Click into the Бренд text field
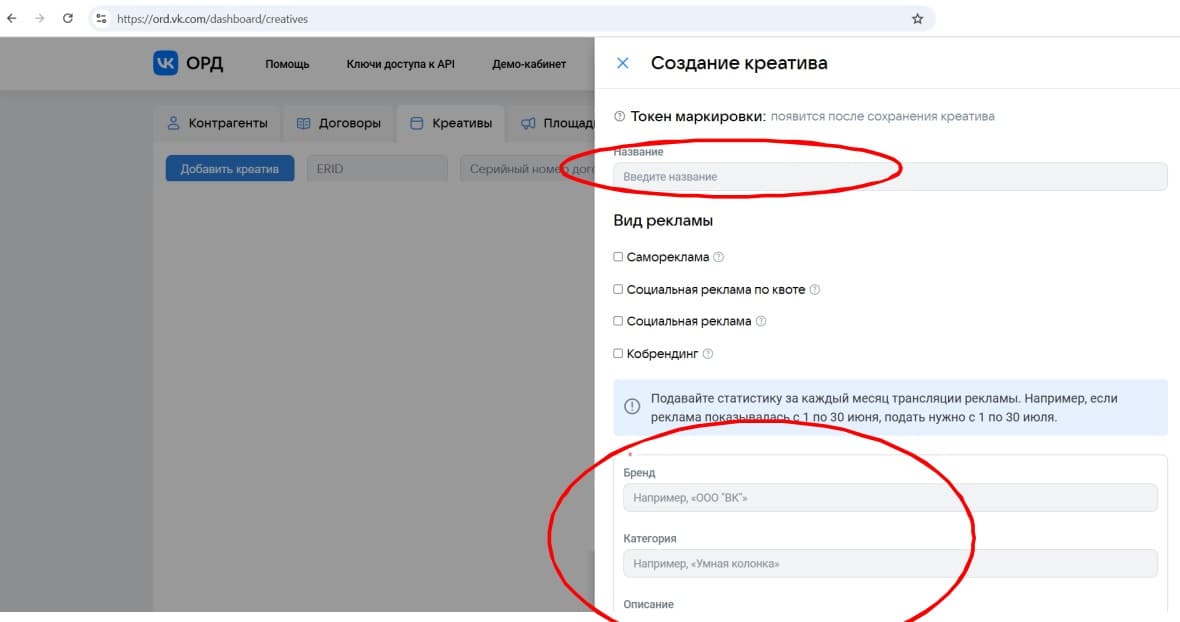 pyautogui.click(x=890, y=498)
